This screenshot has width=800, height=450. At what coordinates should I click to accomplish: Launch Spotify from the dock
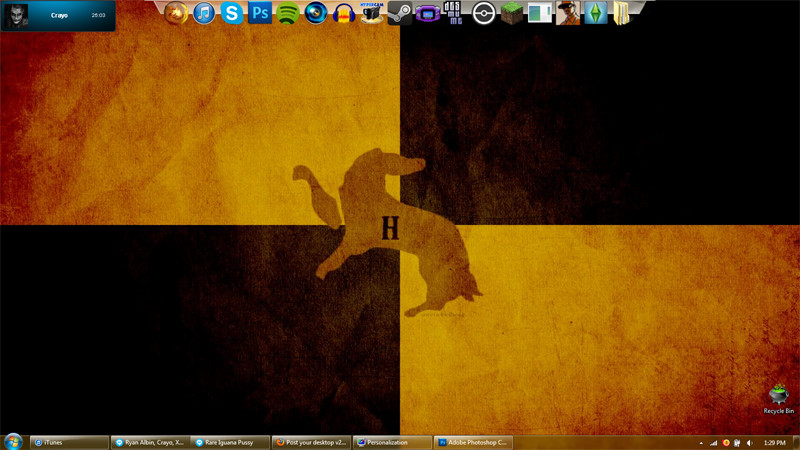[x=288, y=13]
